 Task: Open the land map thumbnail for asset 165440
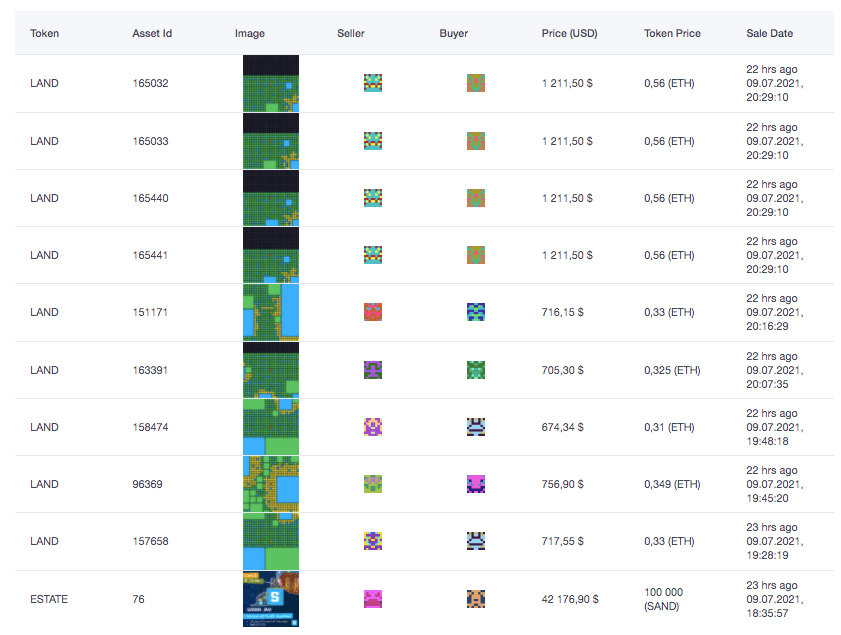tap(270, 198)
